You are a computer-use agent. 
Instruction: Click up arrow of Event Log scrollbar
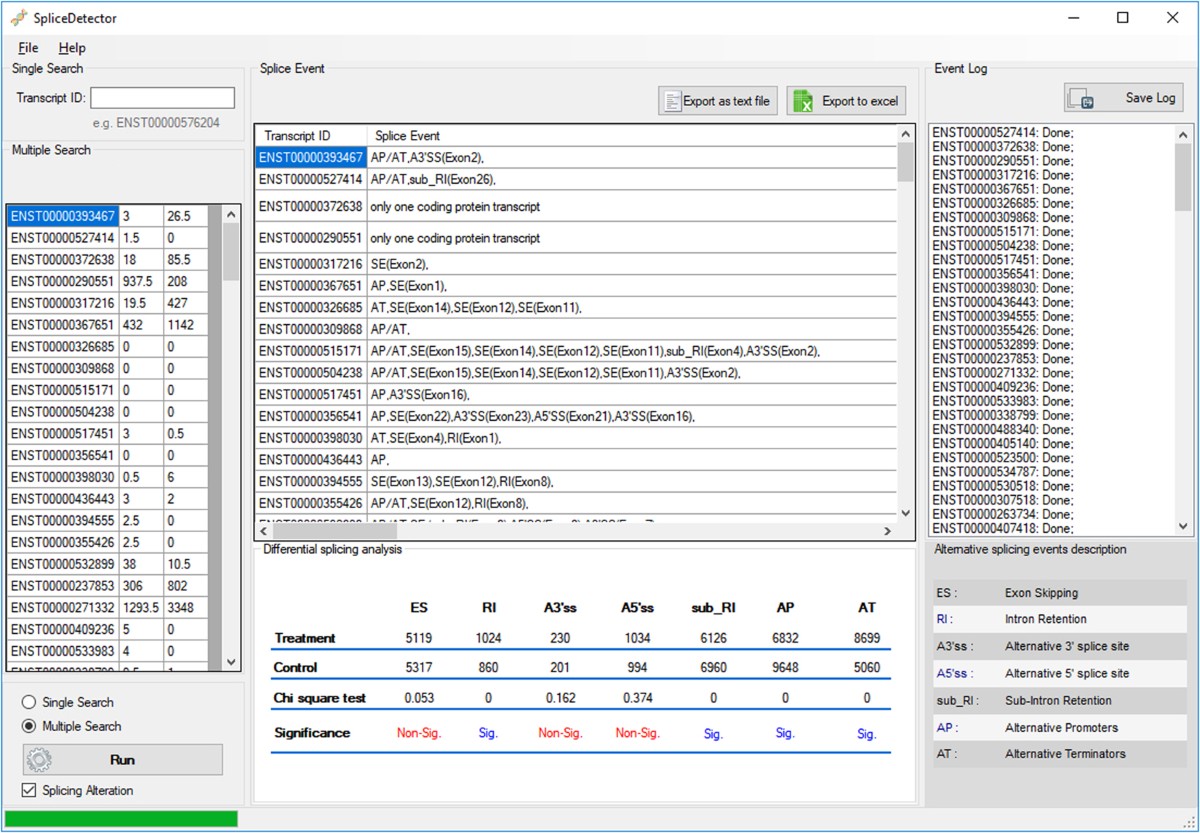pyautogui.click(x=1183, y=133)
